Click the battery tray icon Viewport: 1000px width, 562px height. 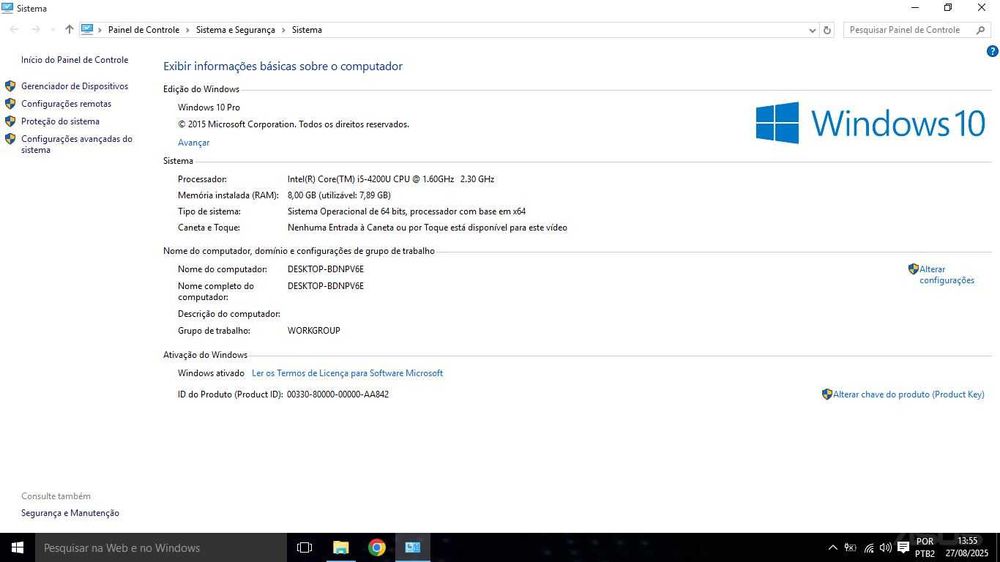(x=850, y=547)
